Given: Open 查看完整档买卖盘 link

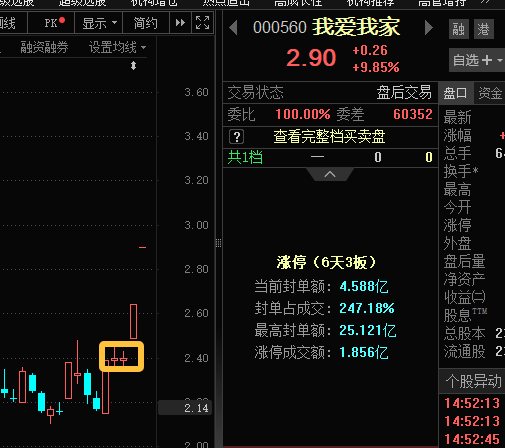Looking at the screenshot, I should click(x=329, y=136).
